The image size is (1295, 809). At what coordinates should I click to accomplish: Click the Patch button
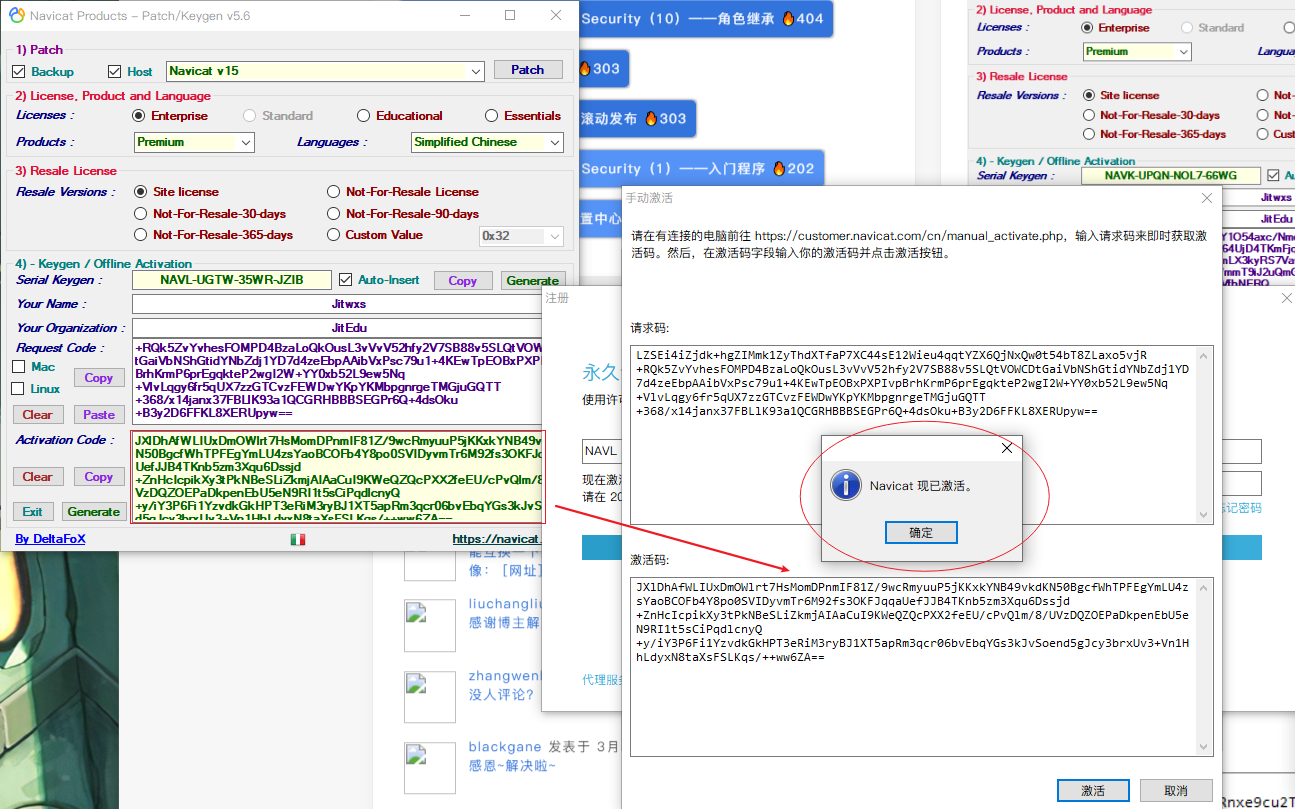[527, 70]
